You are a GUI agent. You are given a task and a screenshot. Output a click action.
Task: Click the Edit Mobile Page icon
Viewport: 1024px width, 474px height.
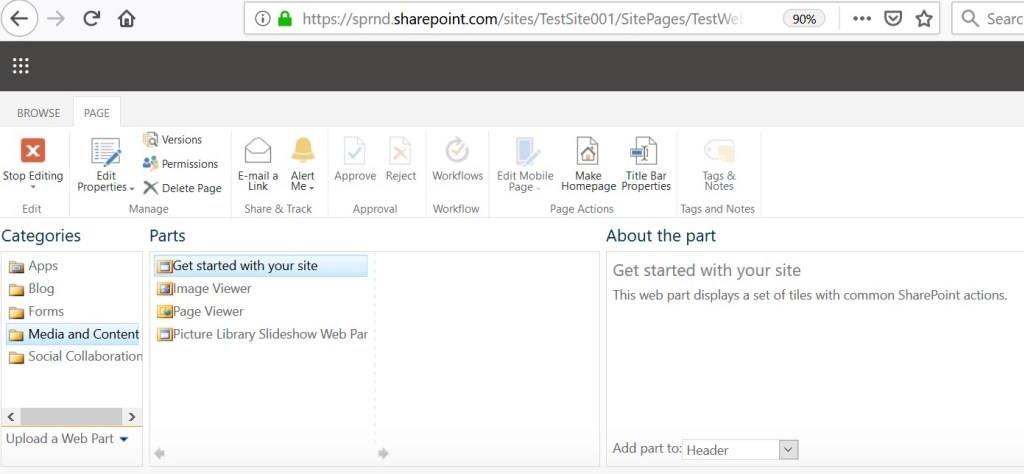point(526,151)
